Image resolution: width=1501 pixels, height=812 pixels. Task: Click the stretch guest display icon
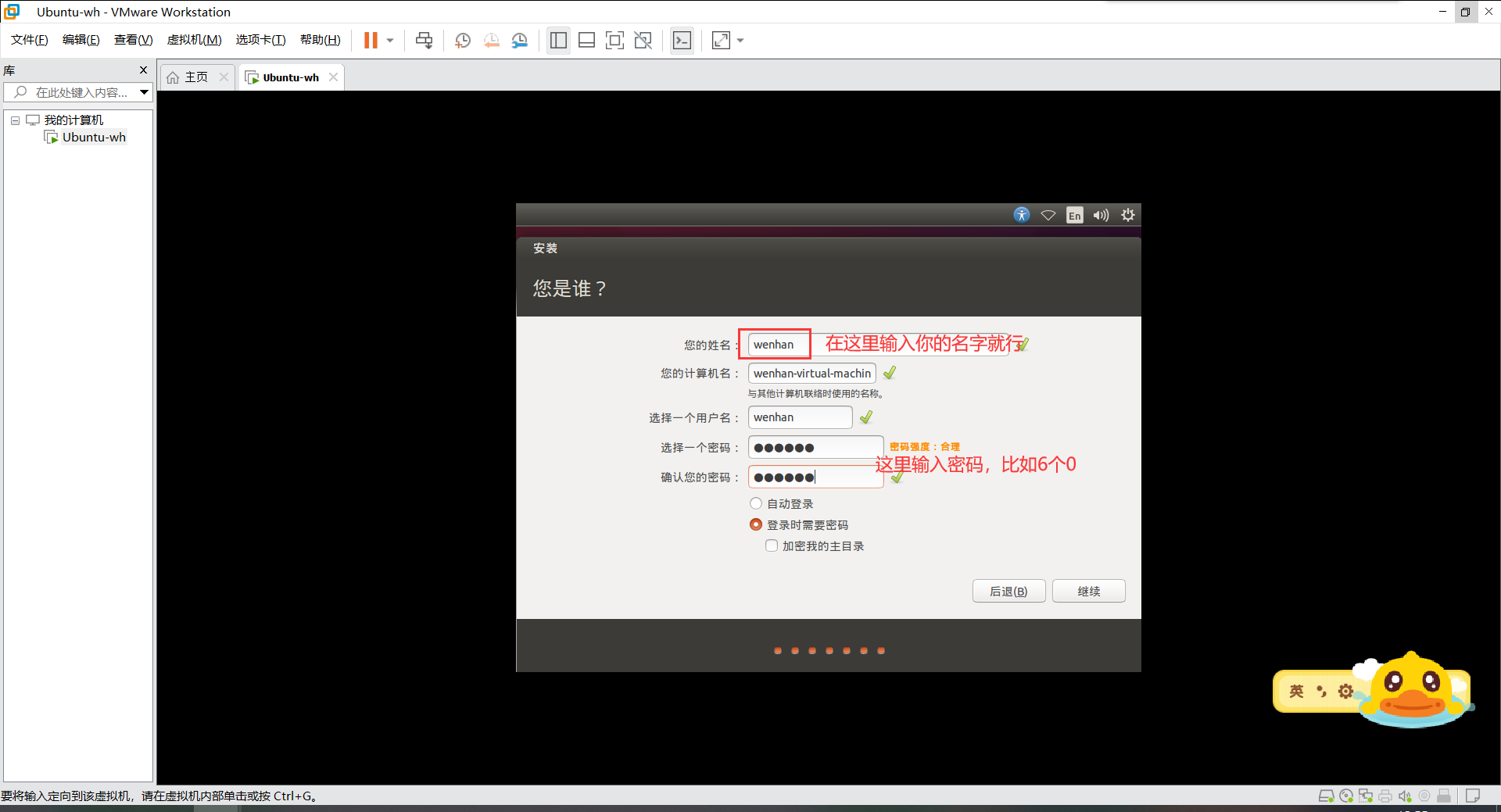point(721,40)
